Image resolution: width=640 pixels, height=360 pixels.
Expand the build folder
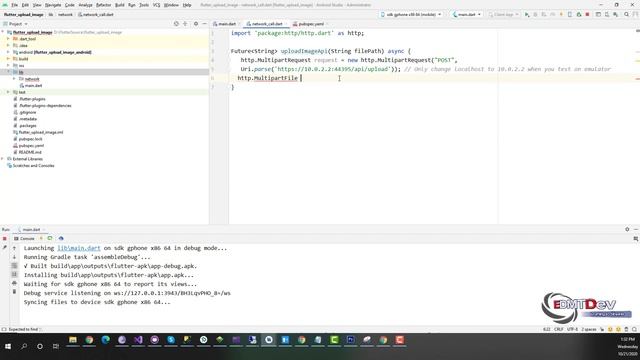click(x=8, y=59)
